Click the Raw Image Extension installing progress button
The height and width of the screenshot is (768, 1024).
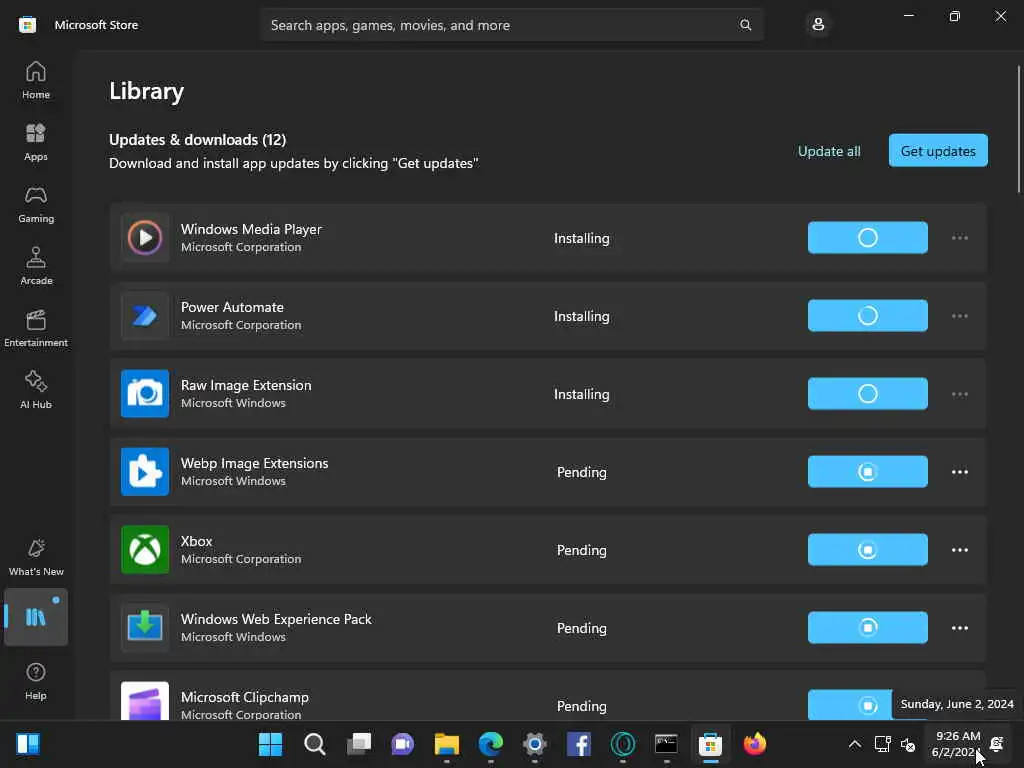point(867,394)
